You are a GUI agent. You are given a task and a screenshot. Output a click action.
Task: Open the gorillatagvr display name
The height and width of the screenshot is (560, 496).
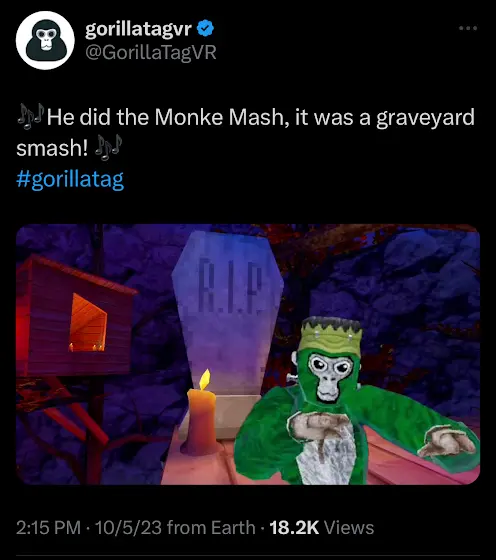click(x=139, y=29)
